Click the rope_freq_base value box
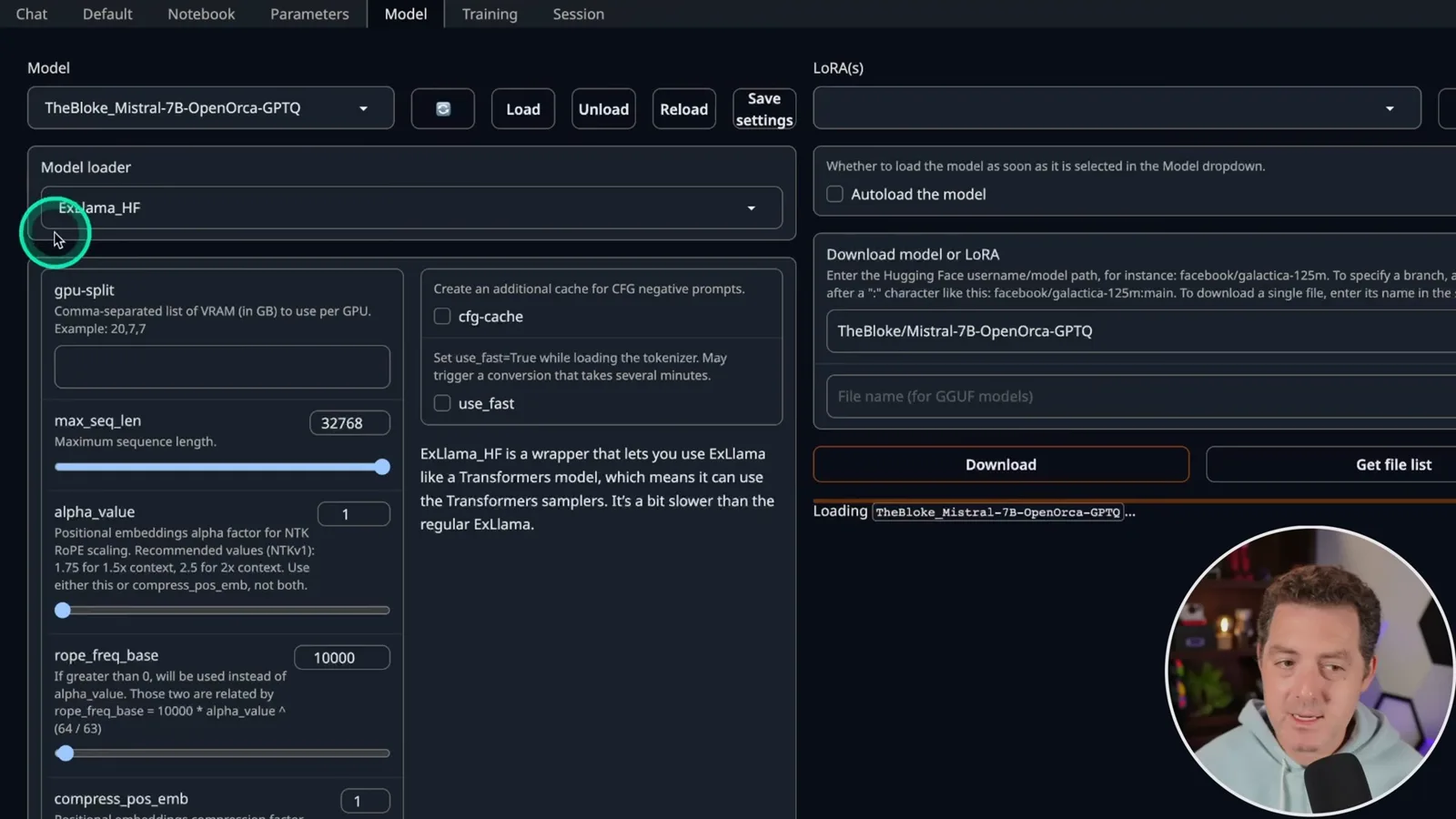This screenshot has height=819, width=1456. pos(342,657)
